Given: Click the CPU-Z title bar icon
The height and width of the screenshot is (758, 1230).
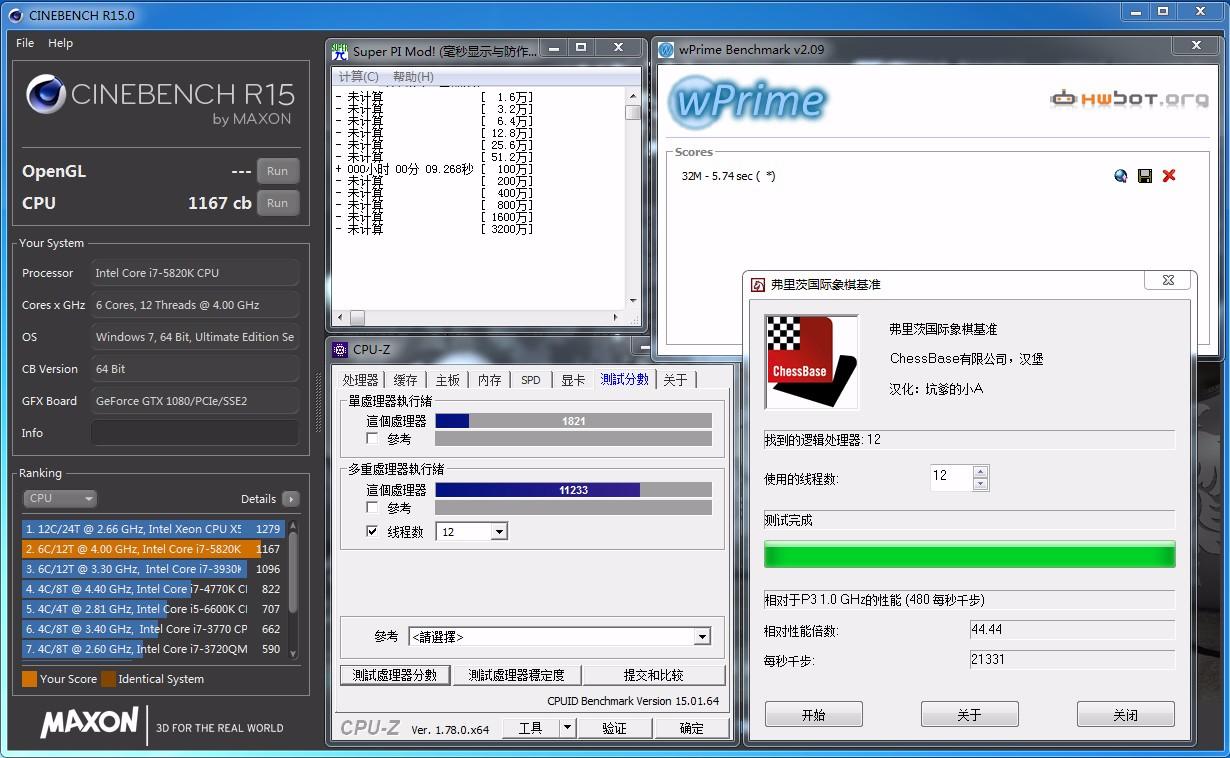Looking at the screenshot, I should pyautogui.click(x=340, y=350).
